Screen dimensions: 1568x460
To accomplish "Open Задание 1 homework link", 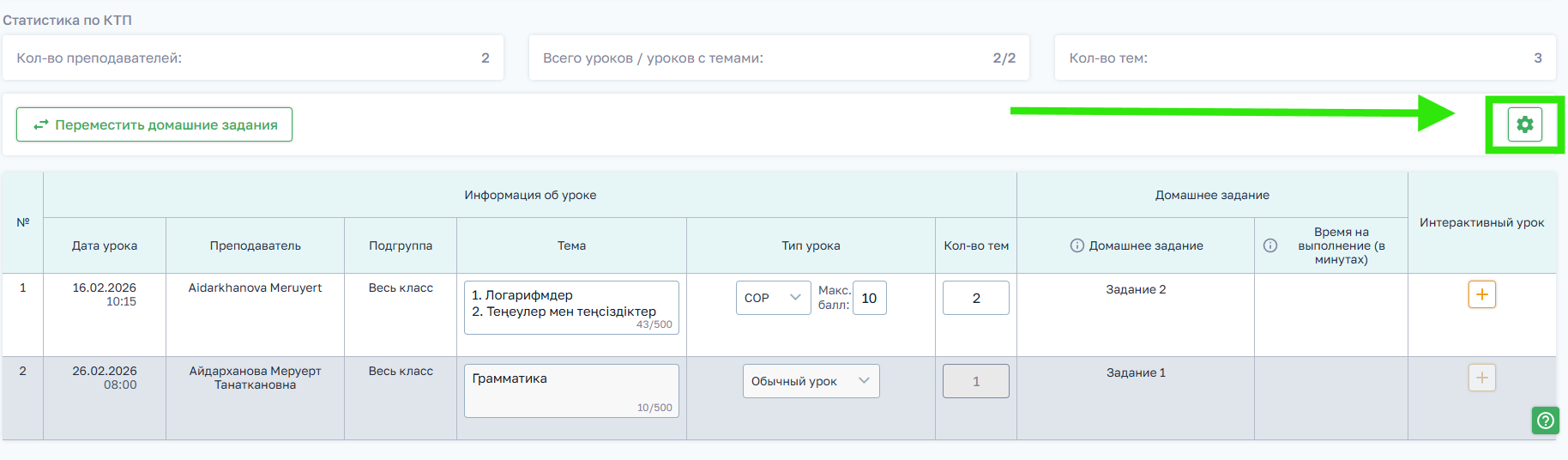I will 1136,373.
